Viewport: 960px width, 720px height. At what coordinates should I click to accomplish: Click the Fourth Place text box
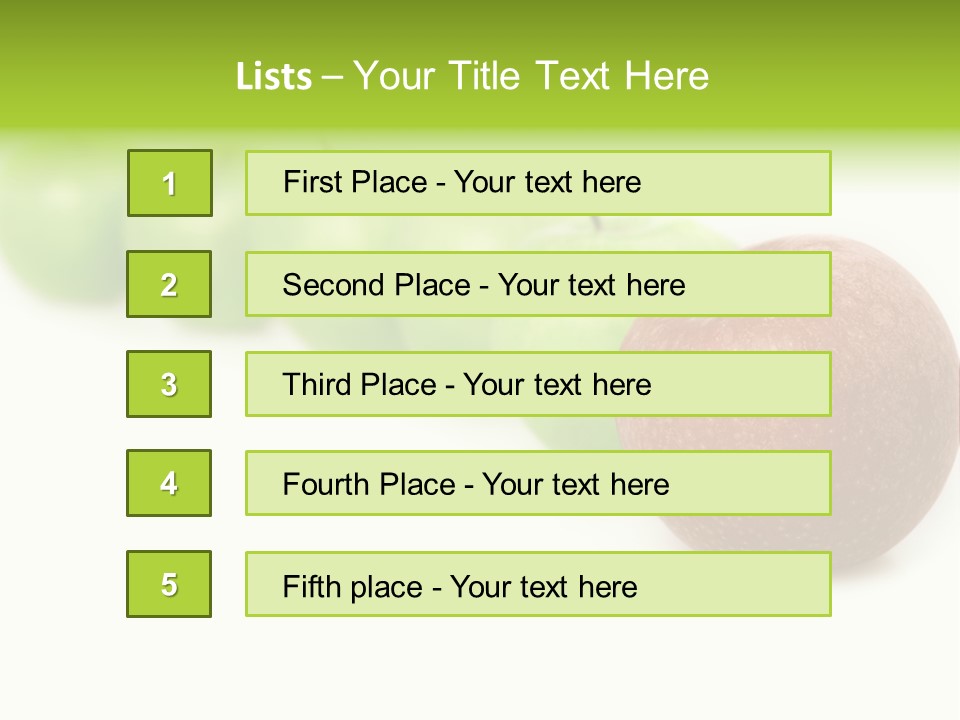pos(538,483)
